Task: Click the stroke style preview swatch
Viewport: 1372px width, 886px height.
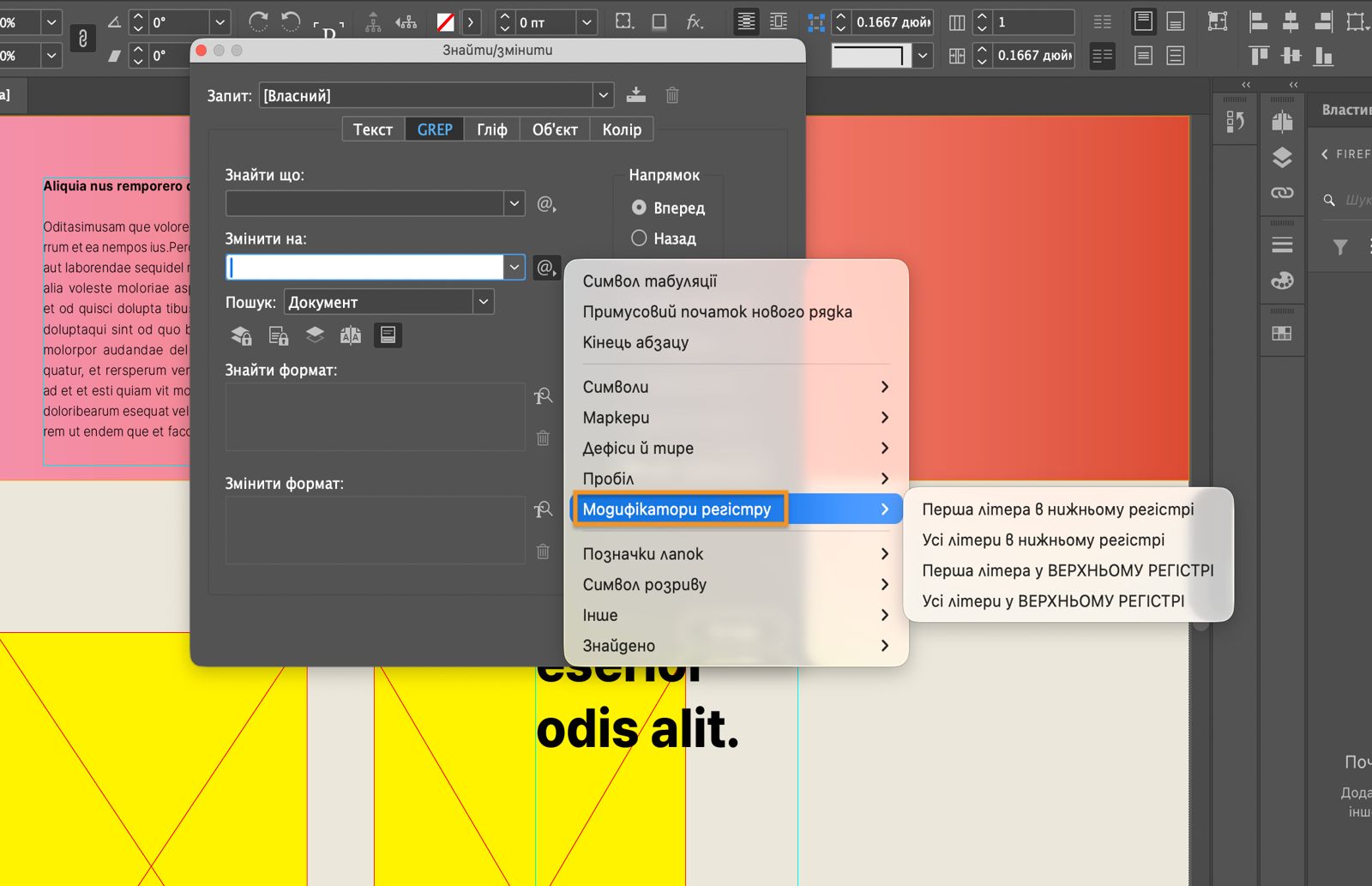Action: (x=870, y=57)
